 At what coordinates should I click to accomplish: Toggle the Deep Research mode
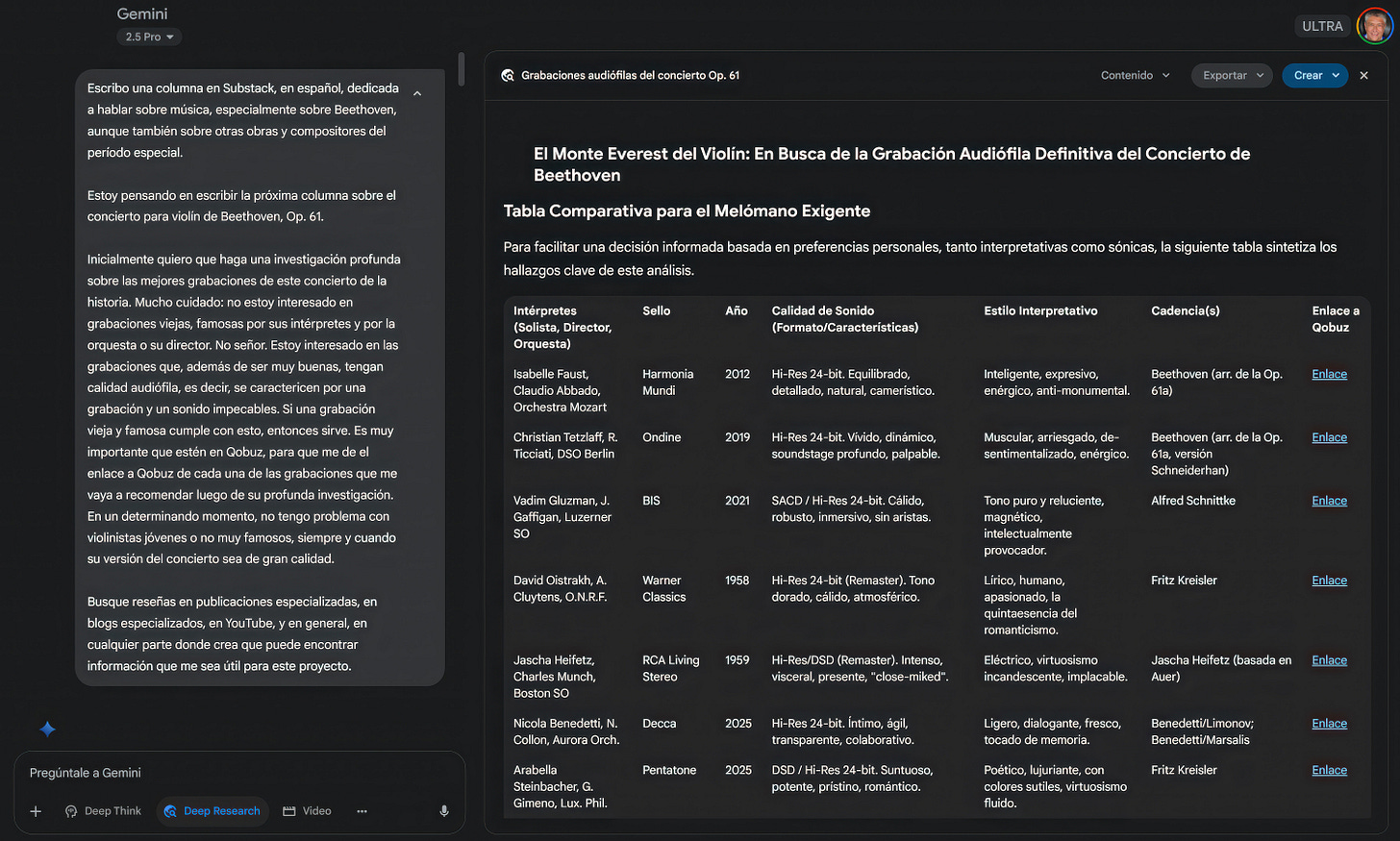[x=212, y=811]
